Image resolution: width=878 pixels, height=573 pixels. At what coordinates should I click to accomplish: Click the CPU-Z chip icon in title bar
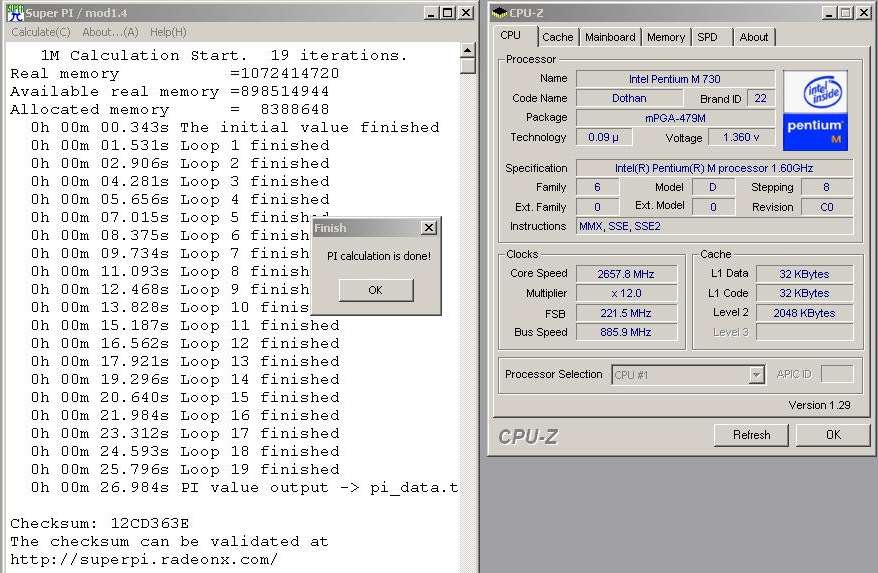[x=499, y=12]
